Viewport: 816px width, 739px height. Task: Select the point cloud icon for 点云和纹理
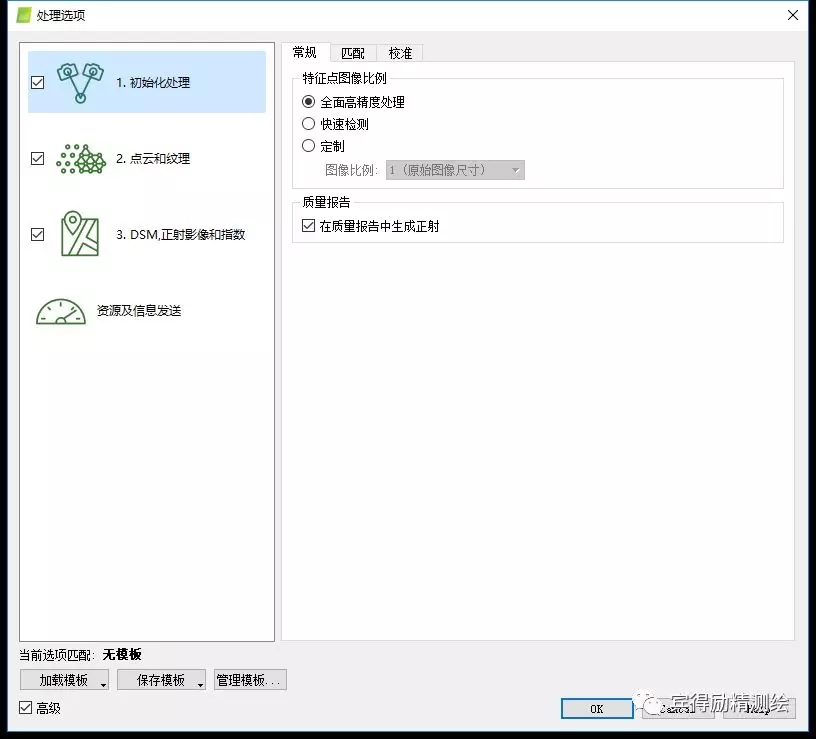point(81,159)
